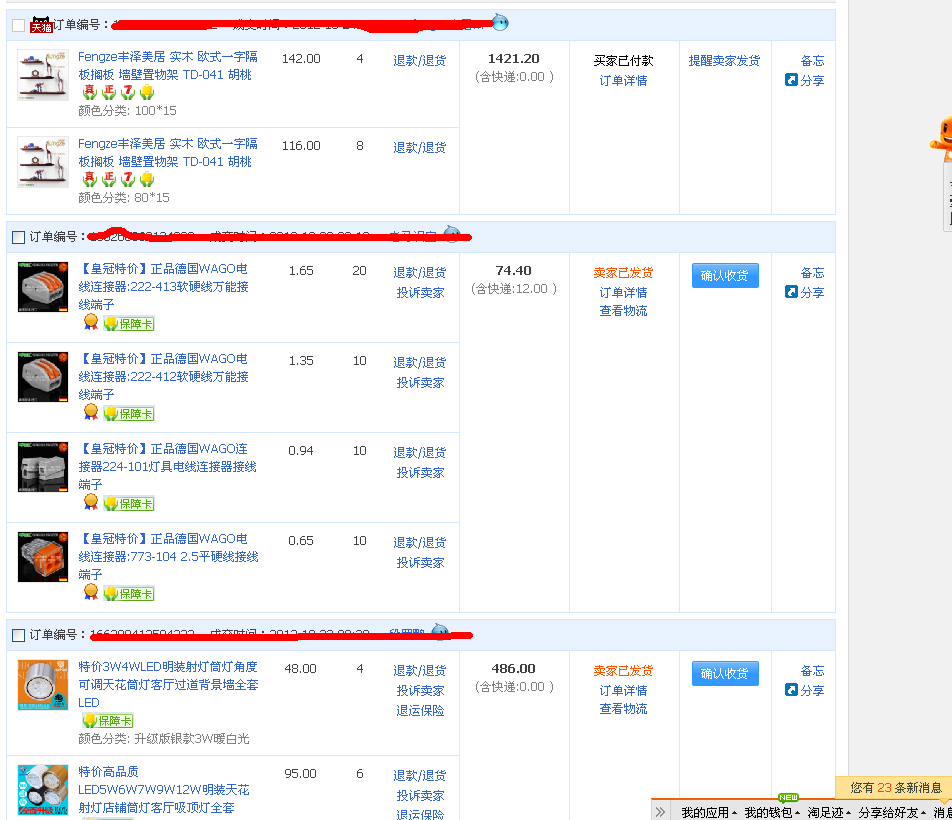This screenshot has width=952, height=820.
Task: Click 提醒卖家发货 on the Fengze order
Action: point(724,60)
